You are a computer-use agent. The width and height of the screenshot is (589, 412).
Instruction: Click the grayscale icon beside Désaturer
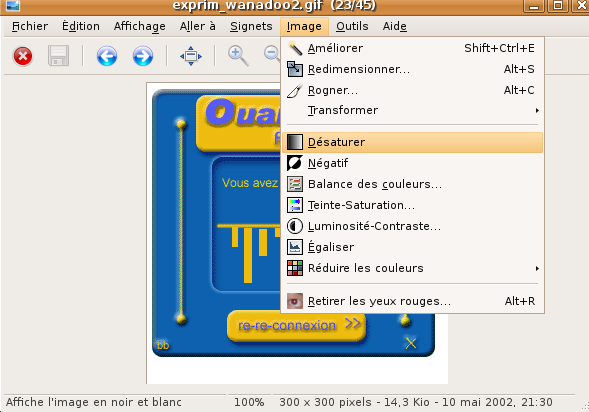[x=295, y=142]
